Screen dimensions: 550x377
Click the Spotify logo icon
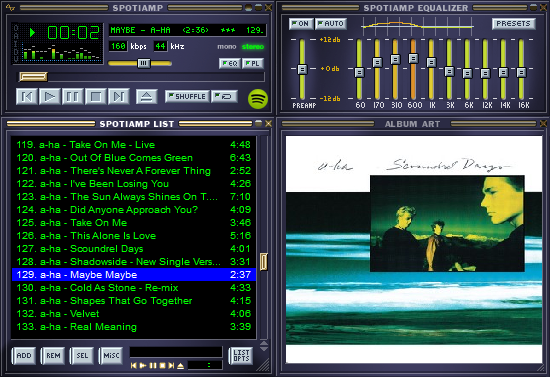pos(258,99)
